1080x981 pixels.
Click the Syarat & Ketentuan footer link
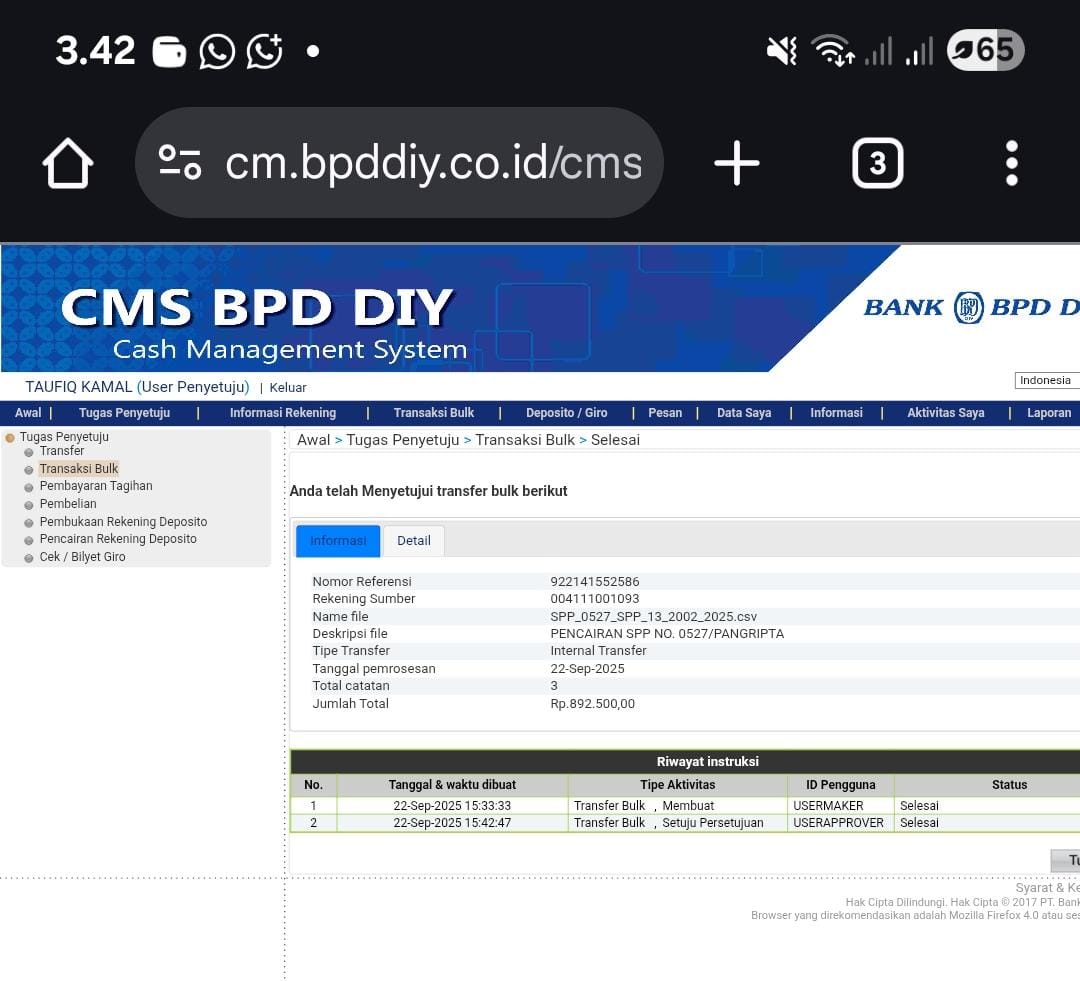click(x=1048, y=888)
